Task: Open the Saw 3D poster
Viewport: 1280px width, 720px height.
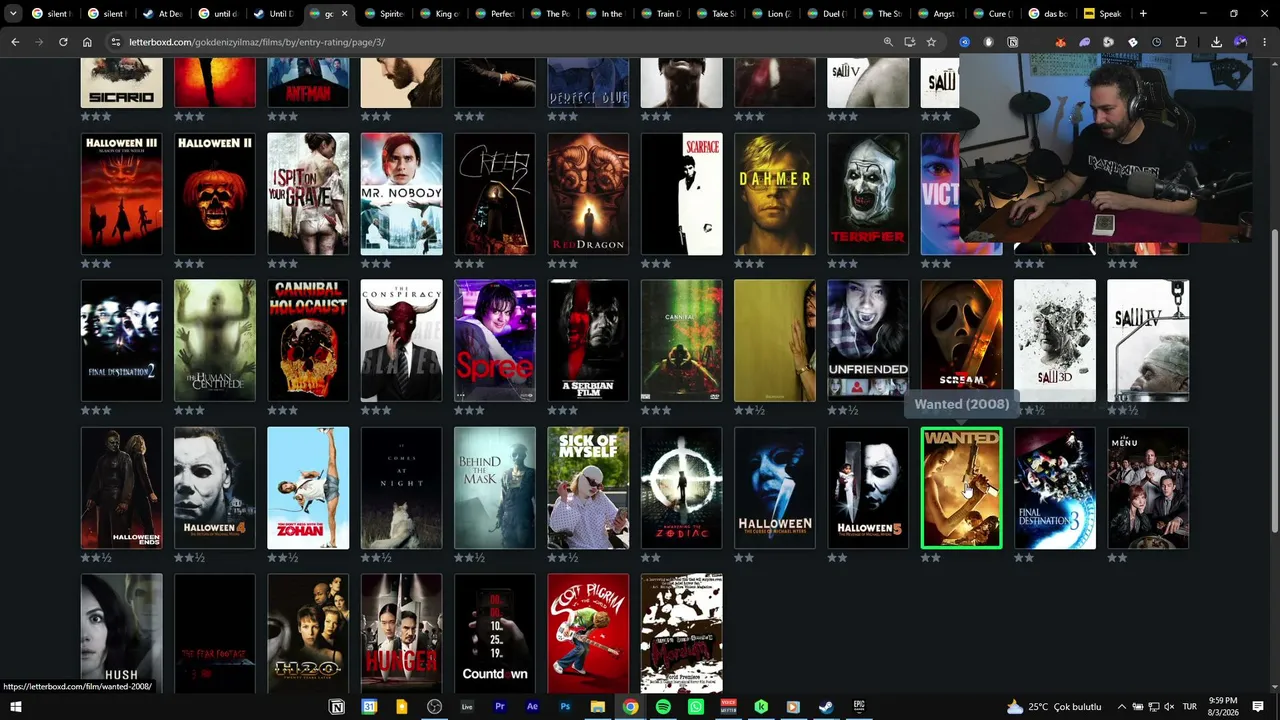Action: point(1055,341)
